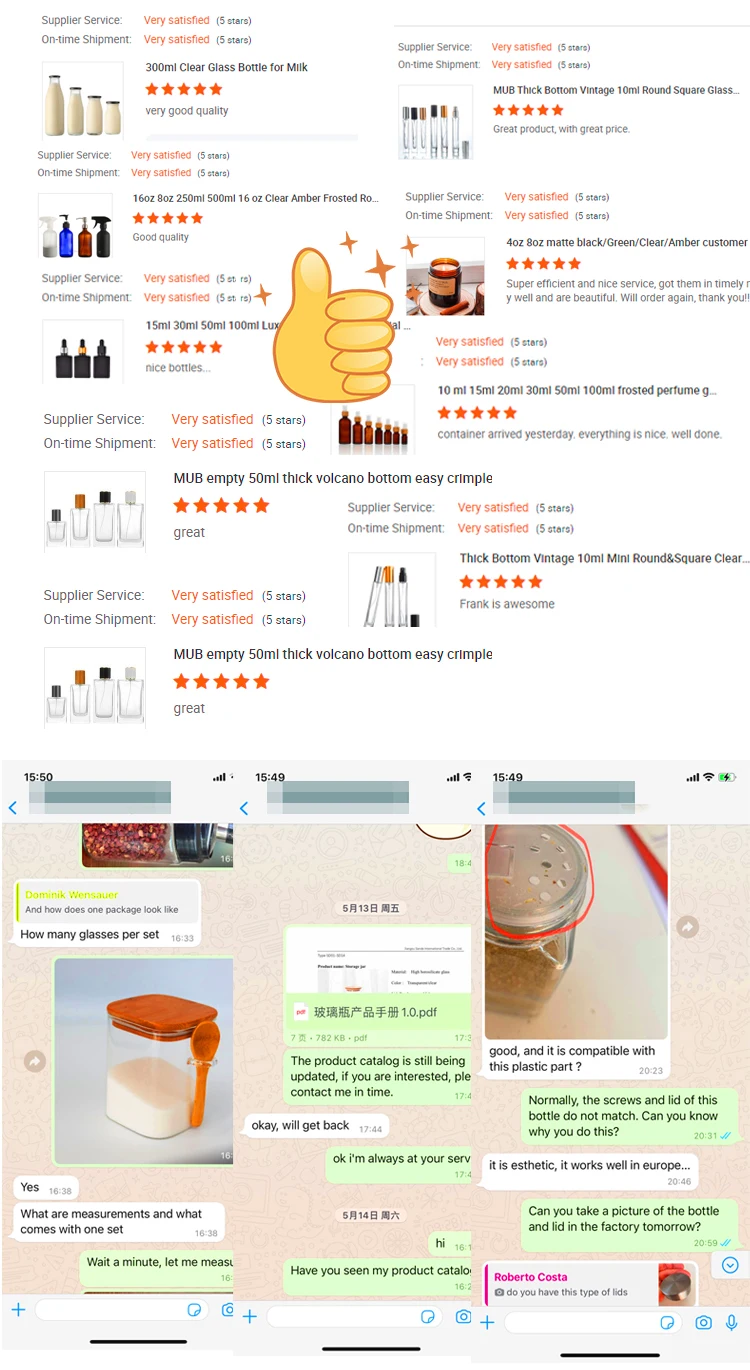Open the camera icon in the right chat
The image size is (750, 1370).
[704, 1322]
